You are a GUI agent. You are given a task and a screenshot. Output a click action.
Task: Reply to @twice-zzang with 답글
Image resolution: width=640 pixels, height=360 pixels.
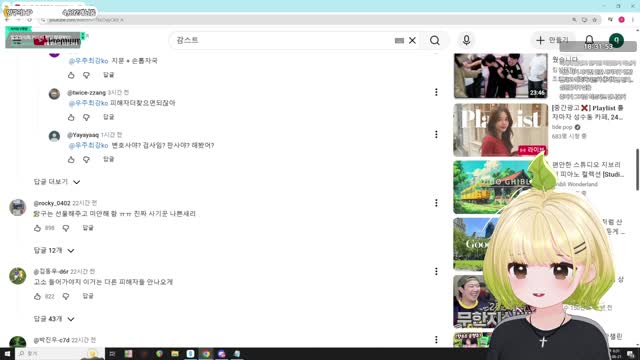(x=109, y=117)
